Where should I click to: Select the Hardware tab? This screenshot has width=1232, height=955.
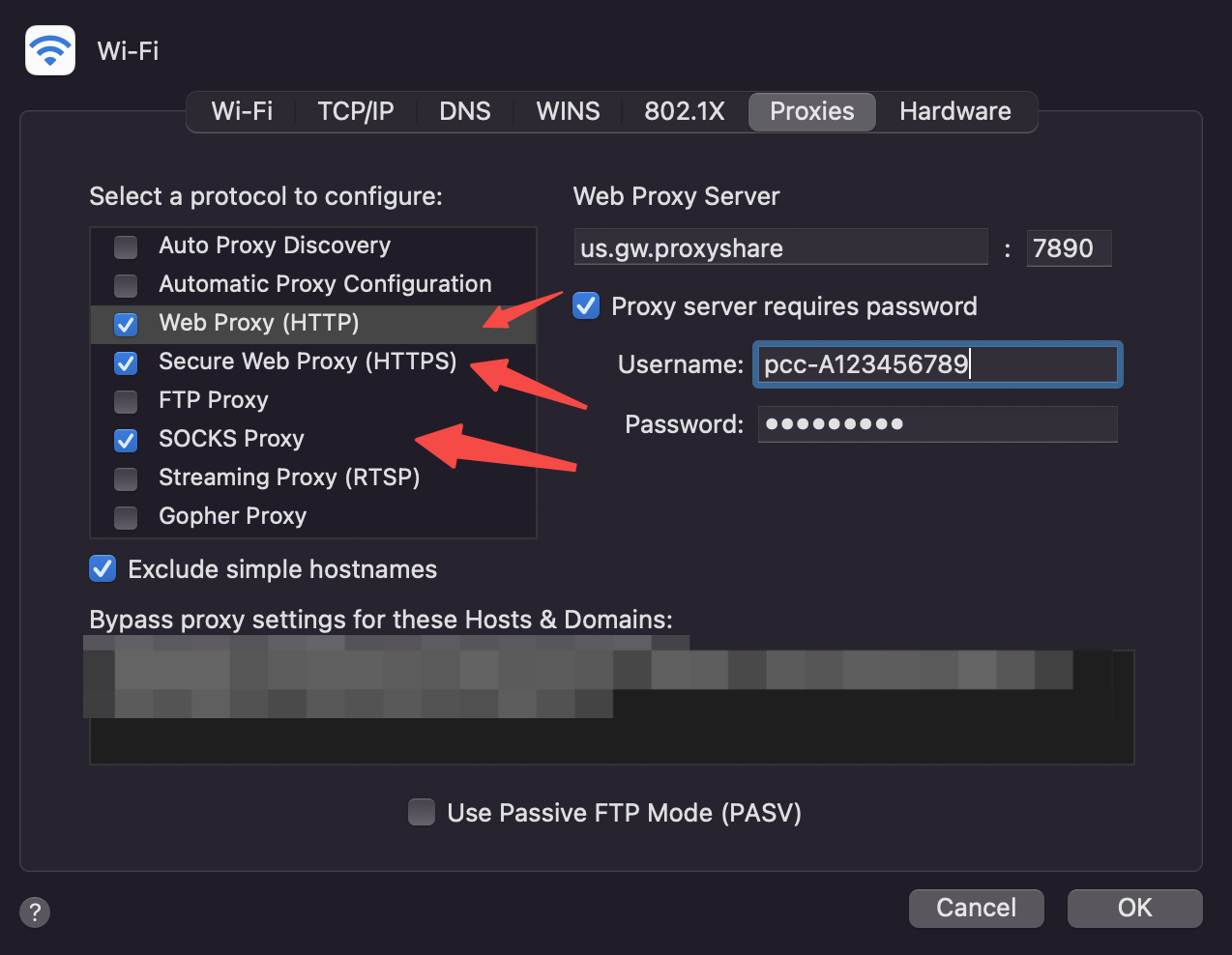pyautogui.click(x=955, y=111)
